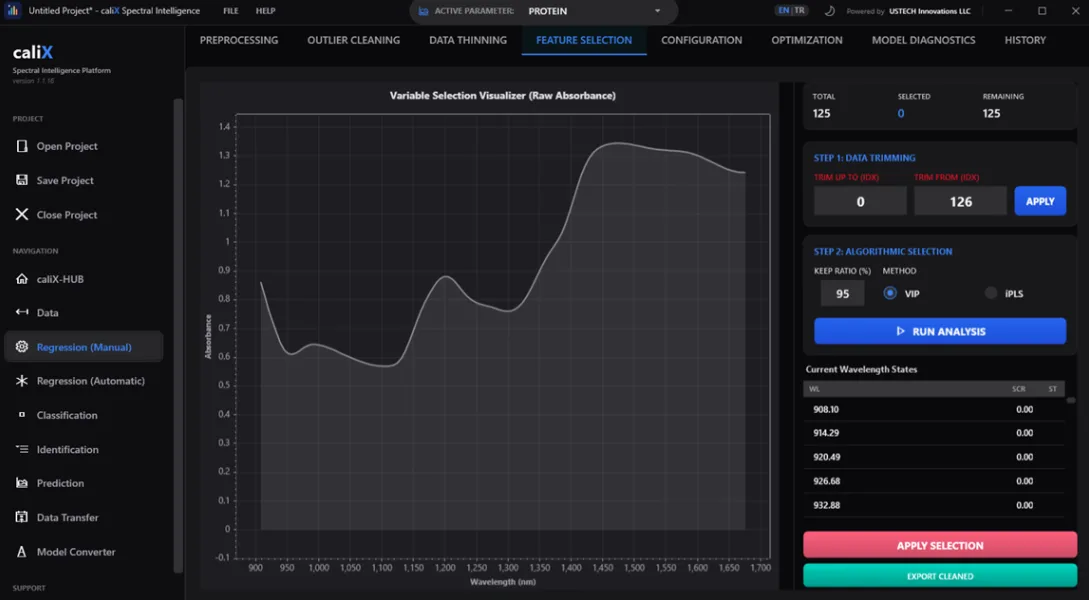1089x600 pixels.
Task: Click the Model Converter icon
Action: [x=22, y=551]
